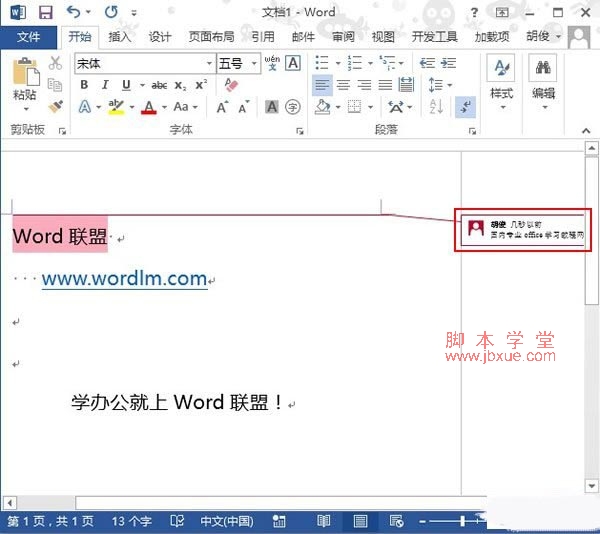Toggle Bold formatting
Viewport: 600px width, 534px height.
(84, 85)
